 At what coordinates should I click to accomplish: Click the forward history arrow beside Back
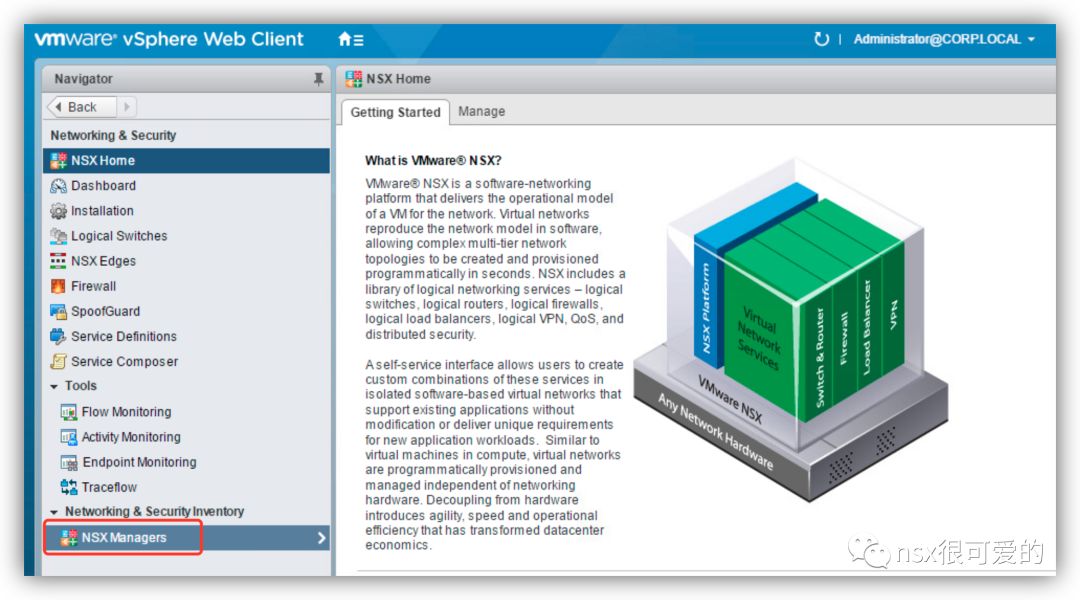(127, 107)
